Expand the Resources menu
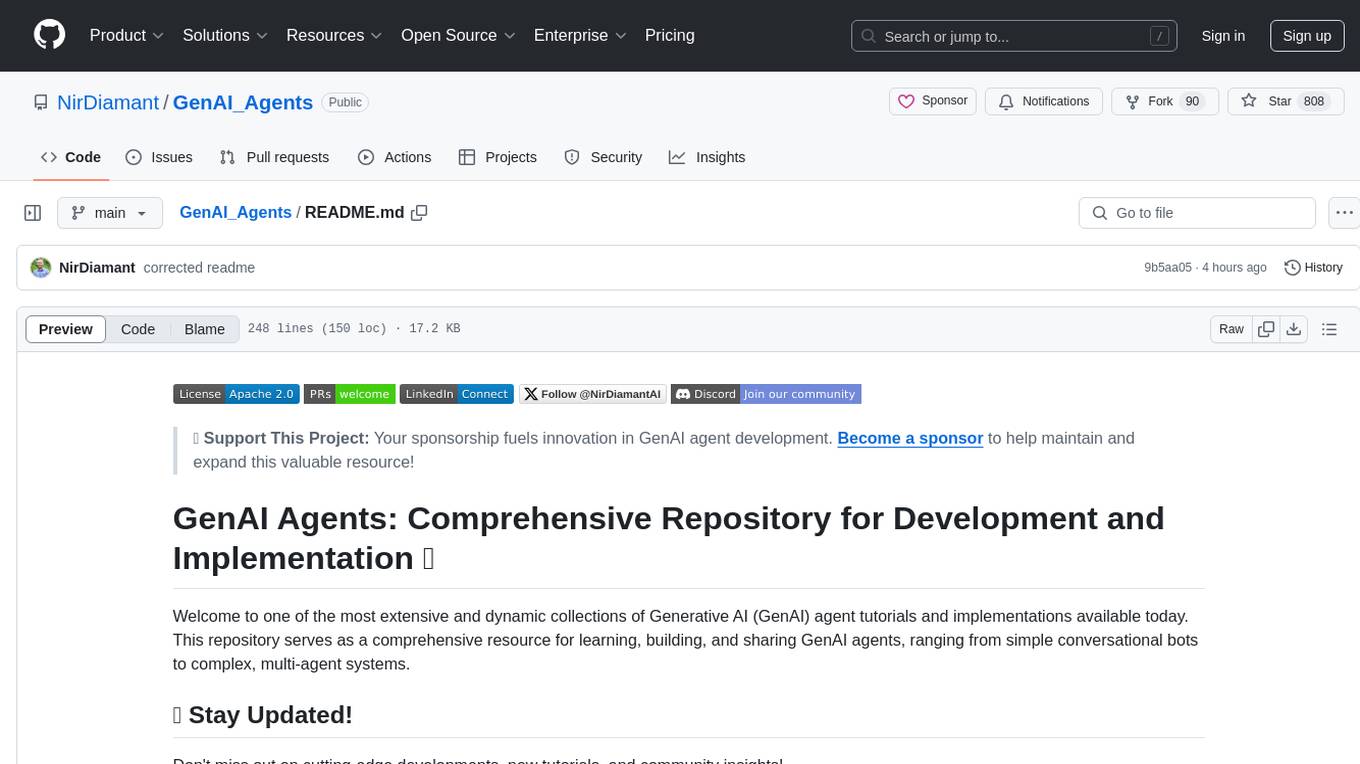The image size is (1360, 764). [334, 35]
